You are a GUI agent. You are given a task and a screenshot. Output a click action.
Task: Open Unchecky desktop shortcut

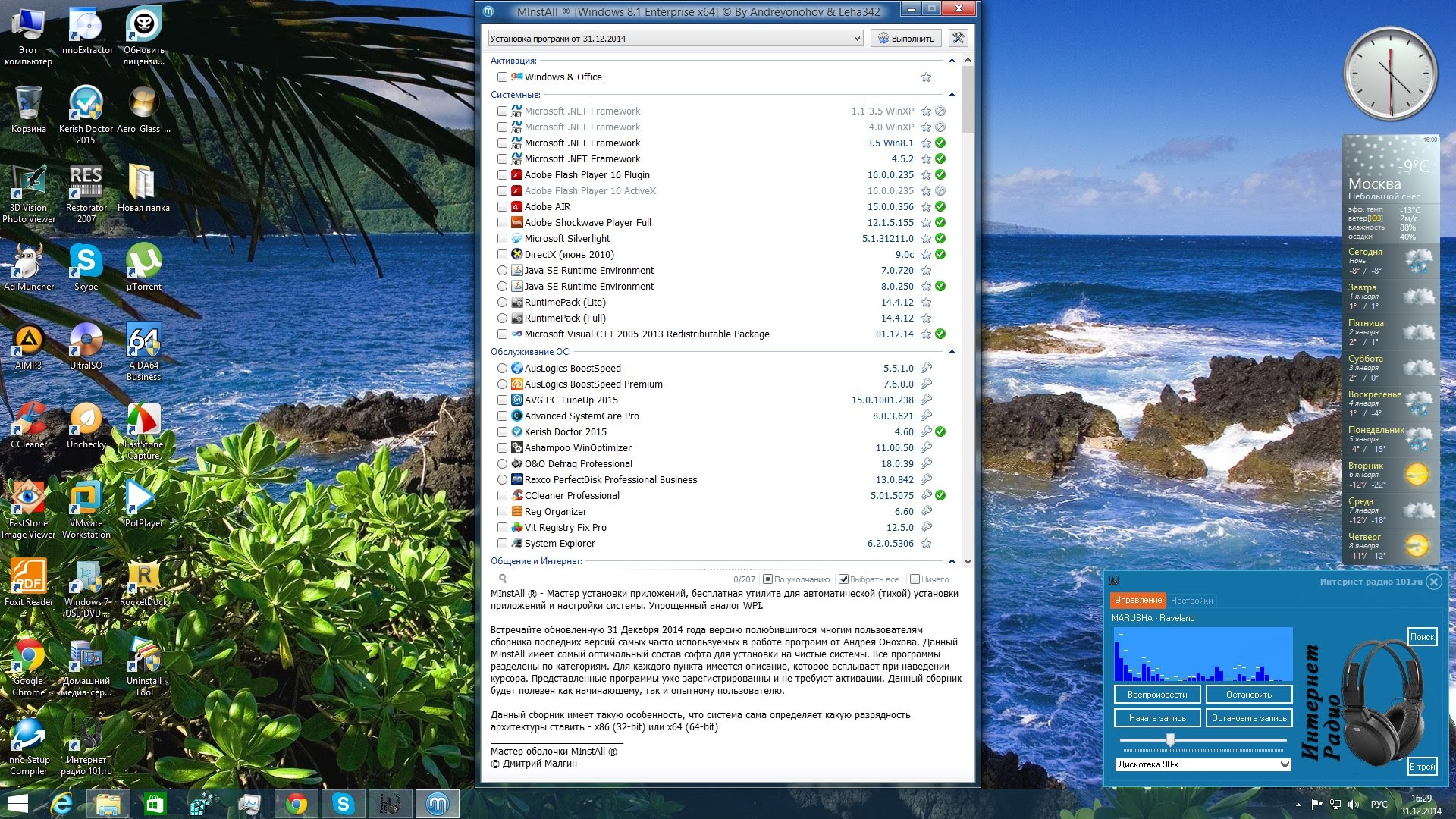click(86, 425)
